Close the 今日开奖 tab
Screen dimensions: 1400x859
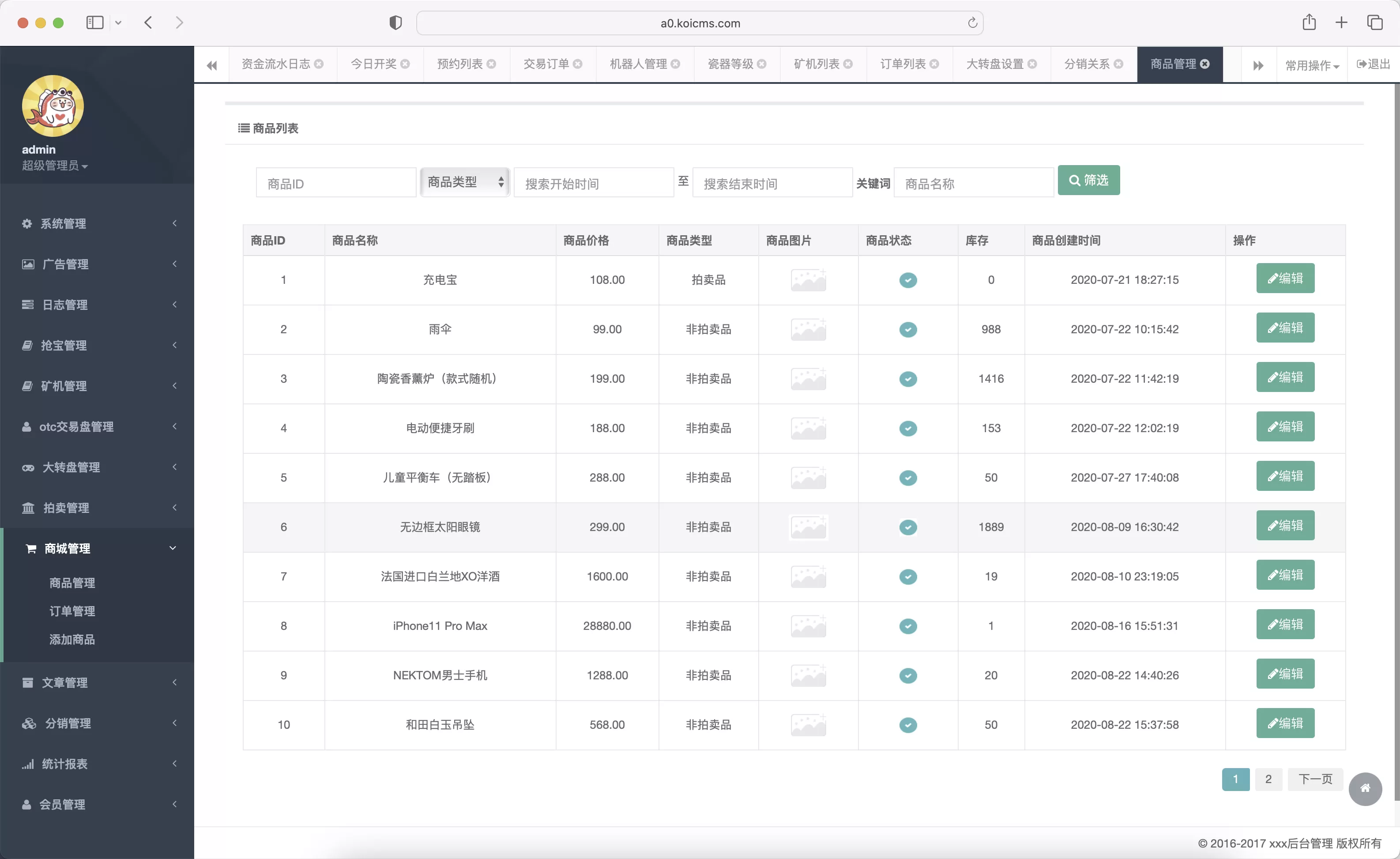(x=405, y=64)
